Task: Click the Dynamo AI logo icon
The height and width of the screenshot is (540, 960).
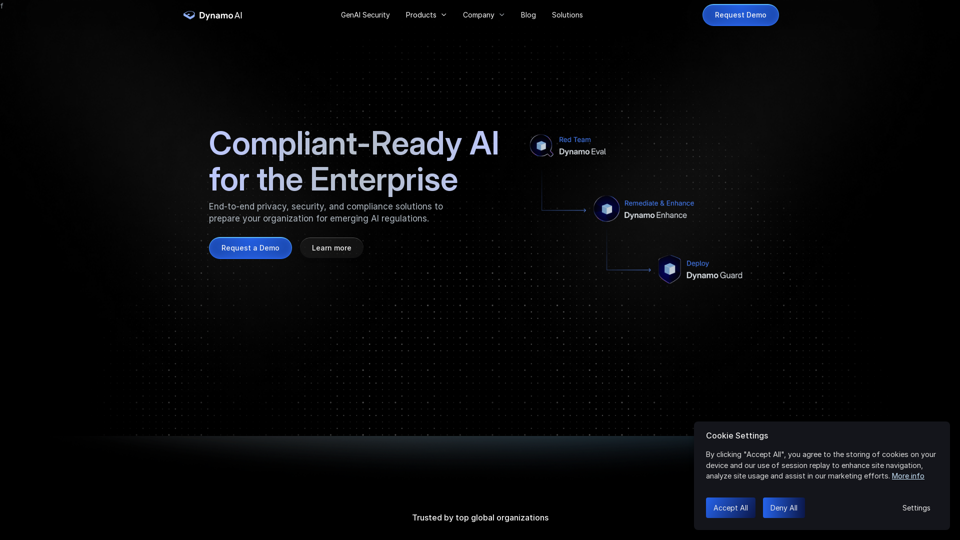Action: click(189, 15)
